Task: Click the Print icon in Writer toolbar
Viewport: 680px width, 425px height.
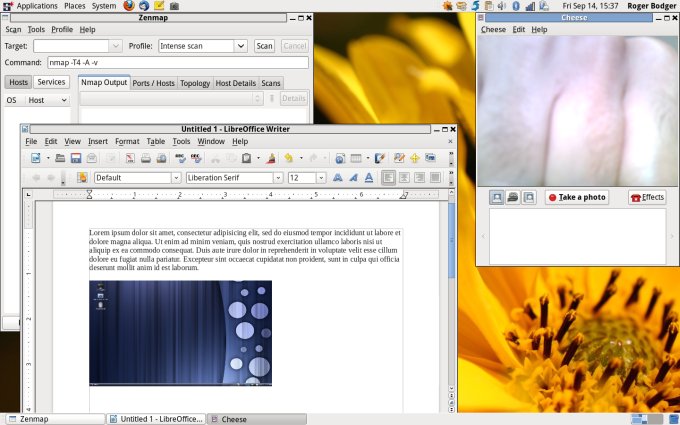Action: tap(145, 158)
